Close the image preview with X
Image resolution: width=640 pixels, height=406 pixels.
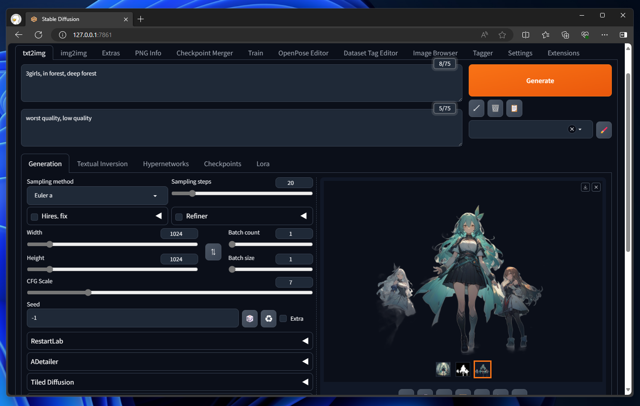[x=596, y=187]
